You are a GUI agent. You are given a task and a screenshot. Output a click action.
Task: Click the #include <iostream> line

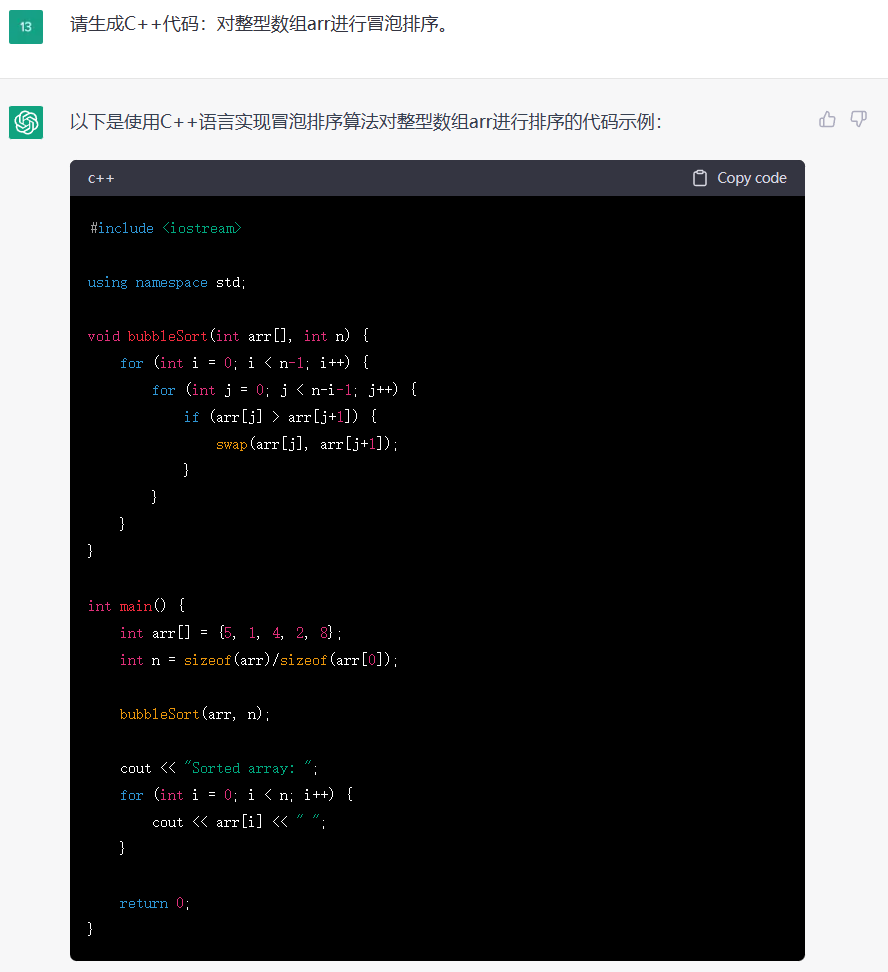(x=166, y=229)
